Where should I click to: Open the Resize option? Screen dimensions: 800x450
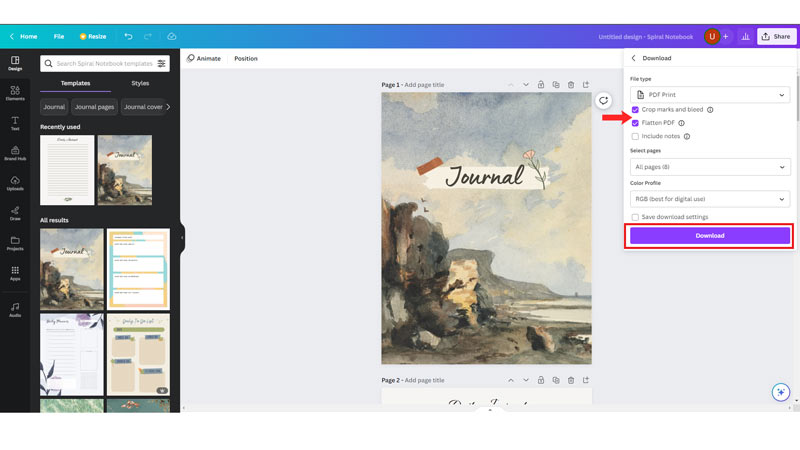click(x=93, y=36)
